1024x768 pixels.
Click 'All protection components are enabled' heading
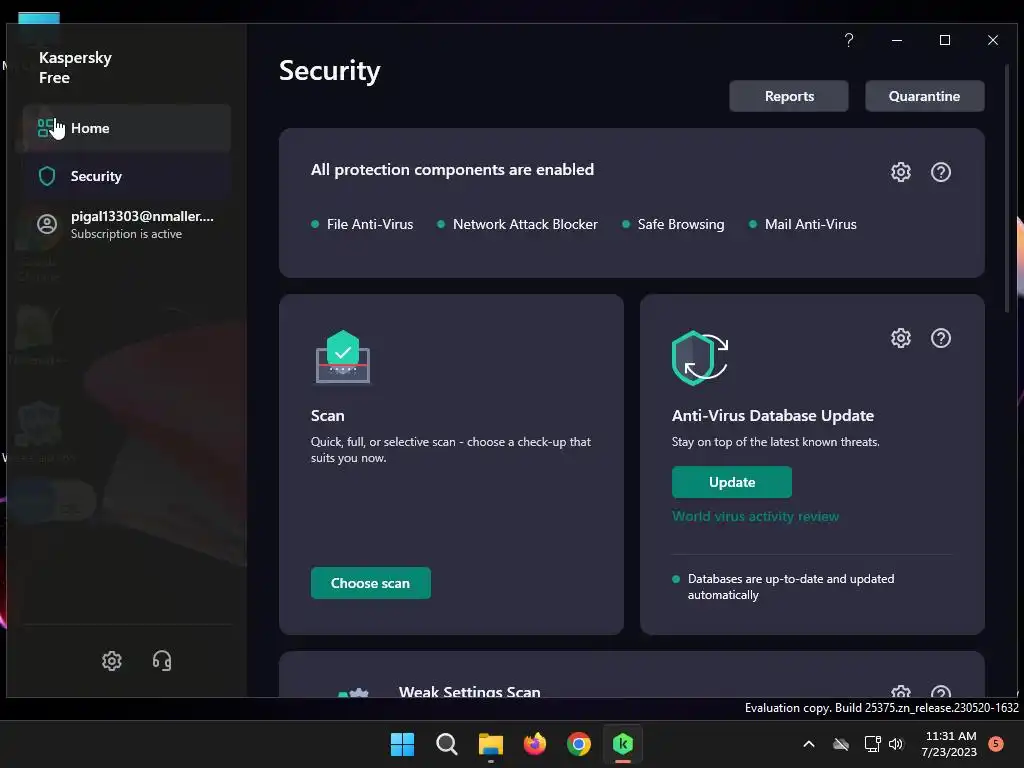pyautogui.click(x=452, y=169)
